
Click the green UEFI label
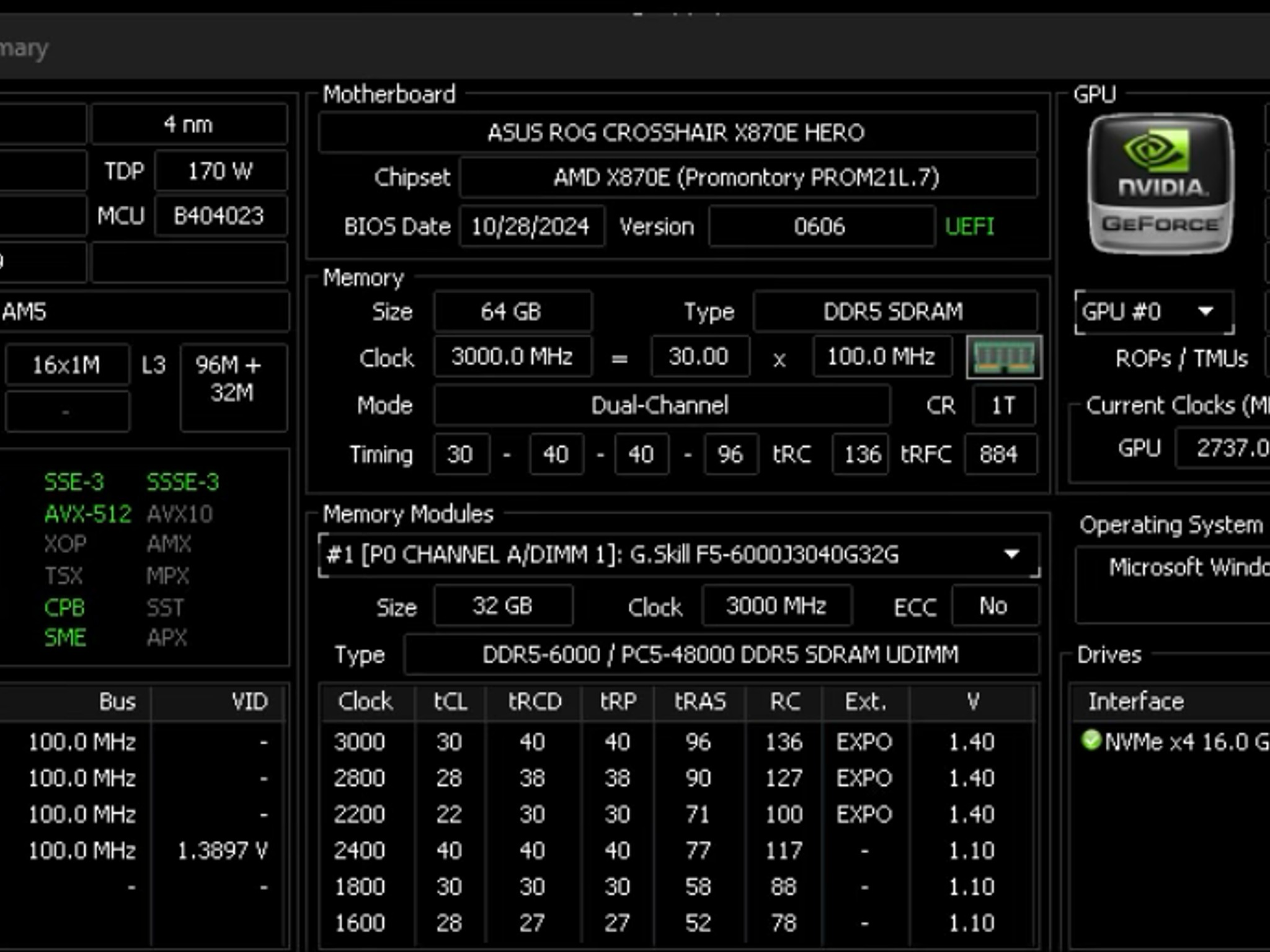[970, 226]
